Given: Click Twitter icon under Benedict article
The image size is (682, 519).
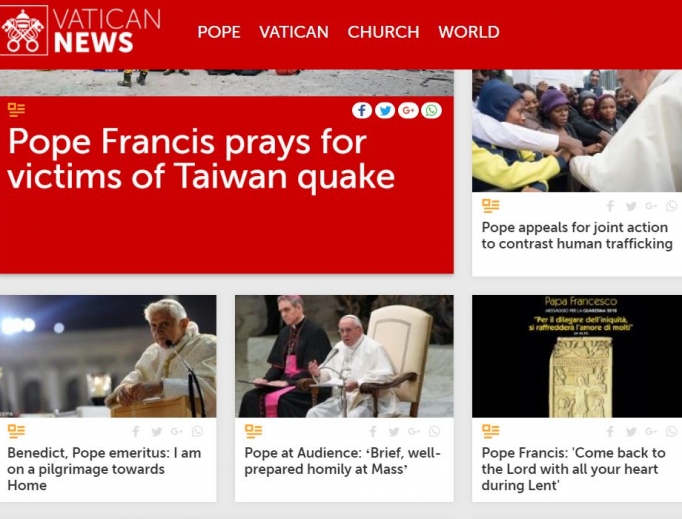Looking at the screenshot, I should (157, 432).
